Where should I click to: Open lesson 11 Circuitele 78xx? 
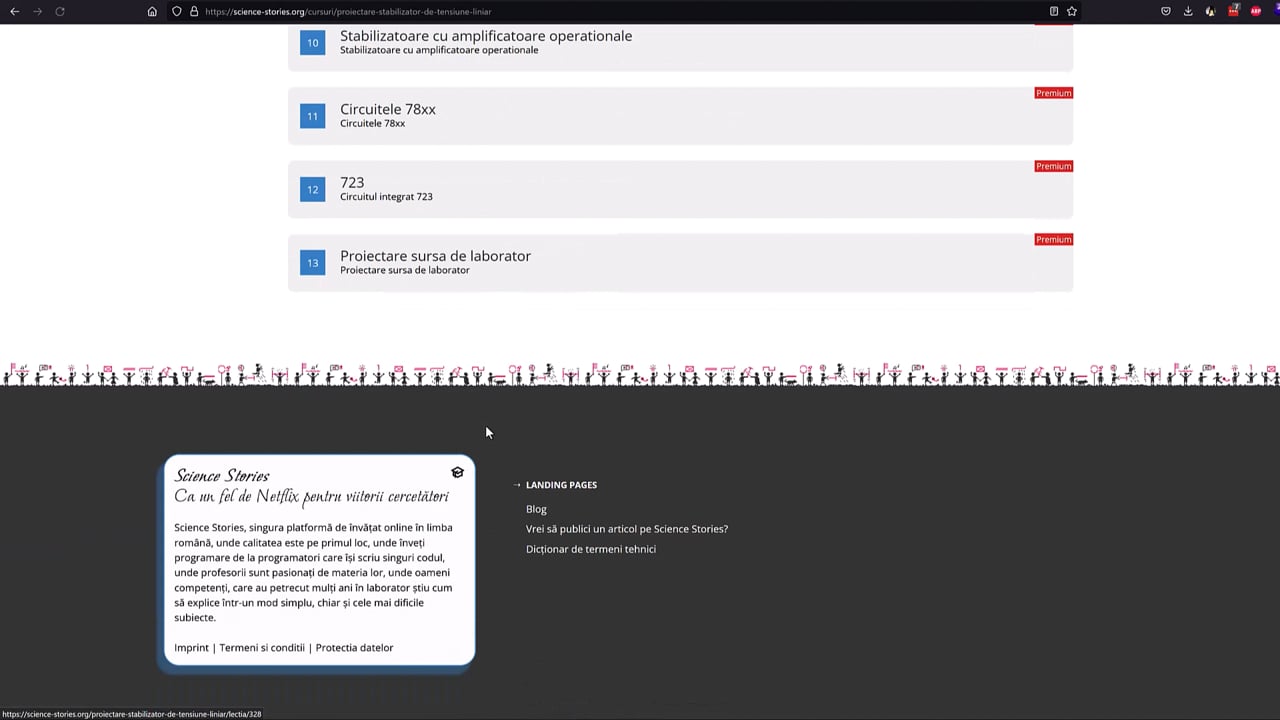pos(680,116)
